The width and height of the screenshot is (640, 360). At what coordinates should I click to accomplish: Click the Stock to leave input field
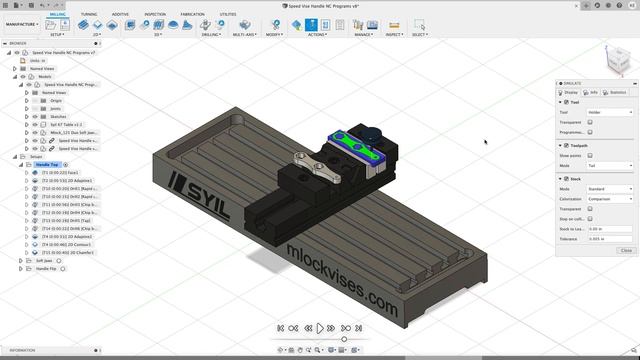click(x=610, y=229)
